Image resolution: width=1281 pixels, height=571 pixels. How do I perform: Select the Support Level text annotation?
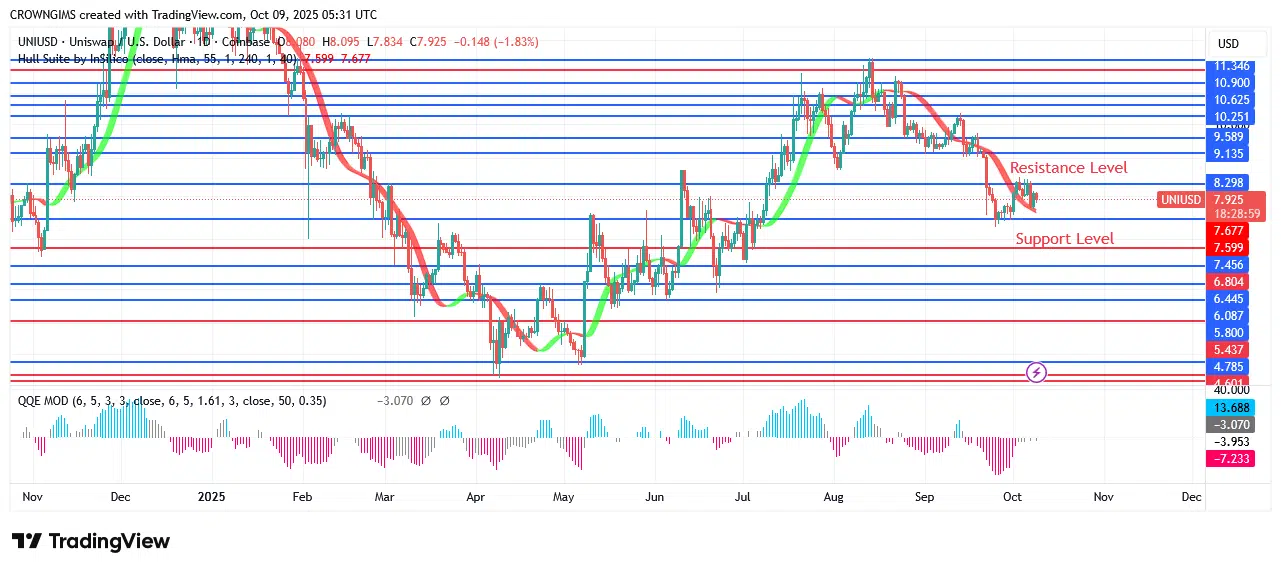click(x=1064, y=239)
